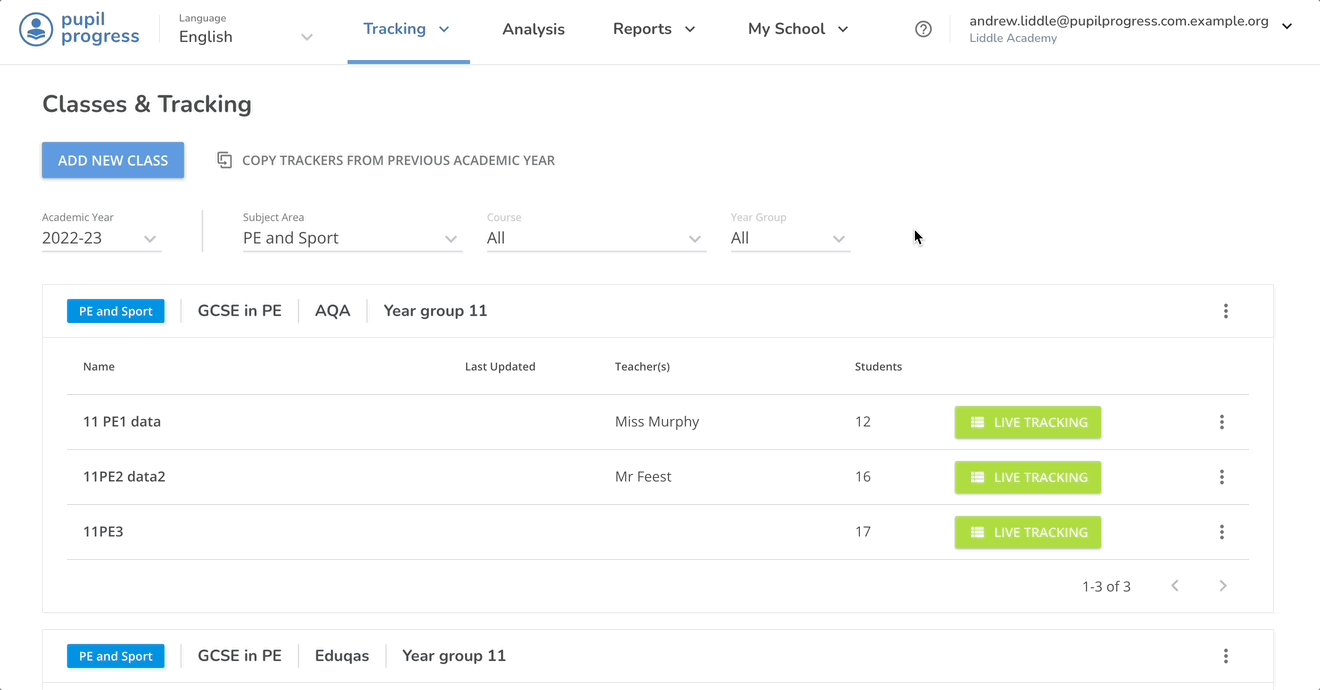Open options menu for 11PE2 data2
1320x690 pixels.
pyautogui.click(x=1221, y=477)
